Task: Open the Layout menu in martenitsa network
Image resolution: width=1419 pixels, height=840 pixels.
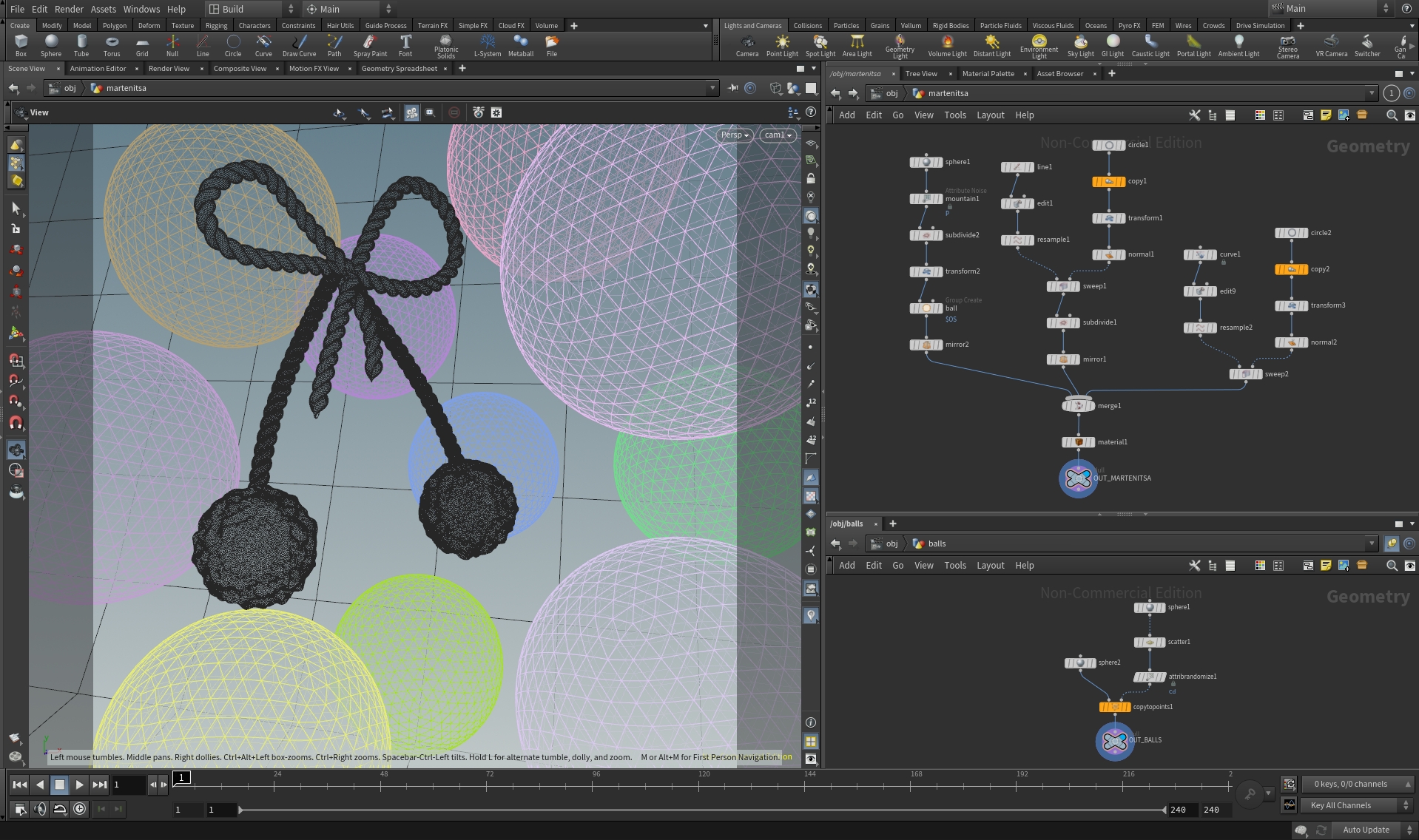Action: coord(990,115)
